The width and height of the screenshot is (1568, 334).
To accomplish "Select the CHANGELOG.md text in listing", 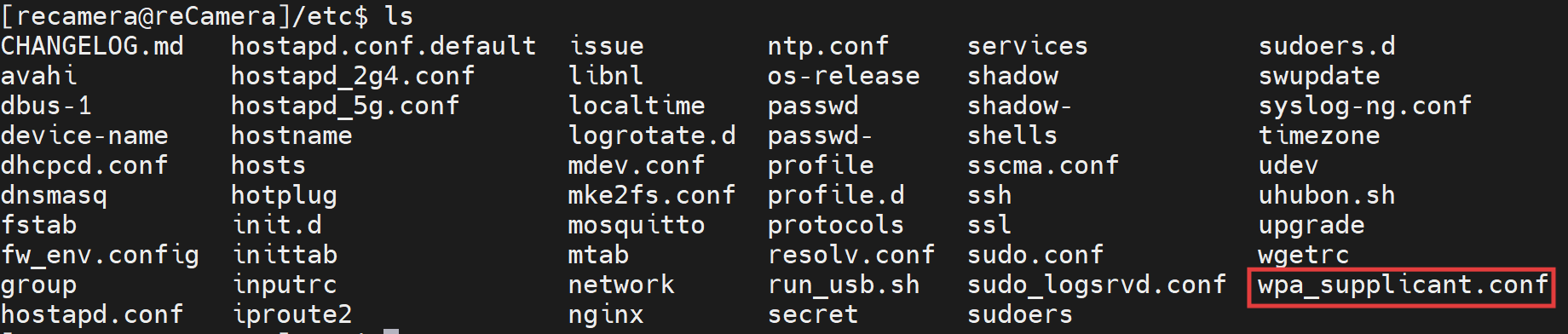I will tap(92, 46).
